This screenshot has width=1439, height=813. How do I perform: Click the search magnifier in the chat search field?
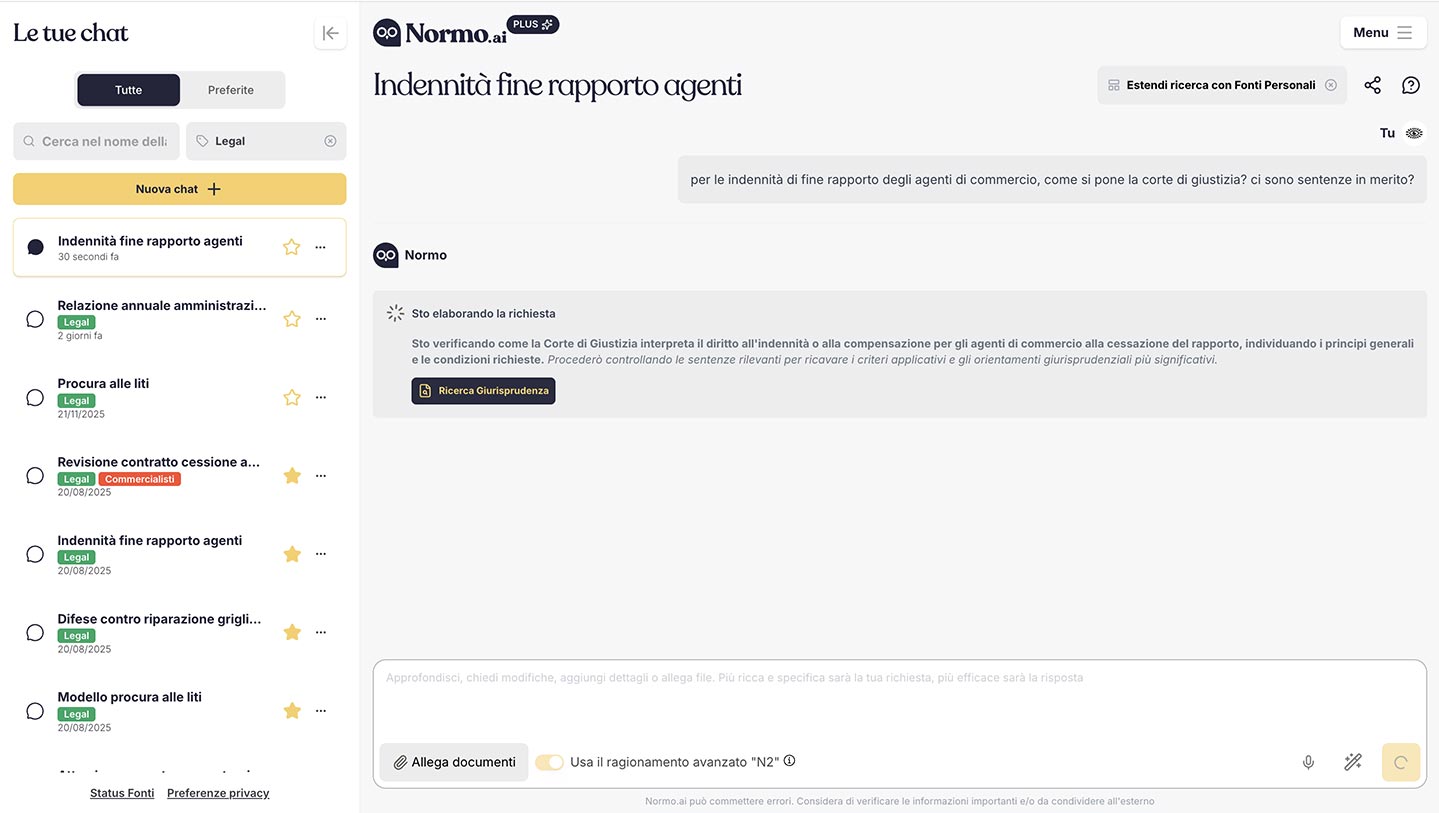(x=28, y=141)
